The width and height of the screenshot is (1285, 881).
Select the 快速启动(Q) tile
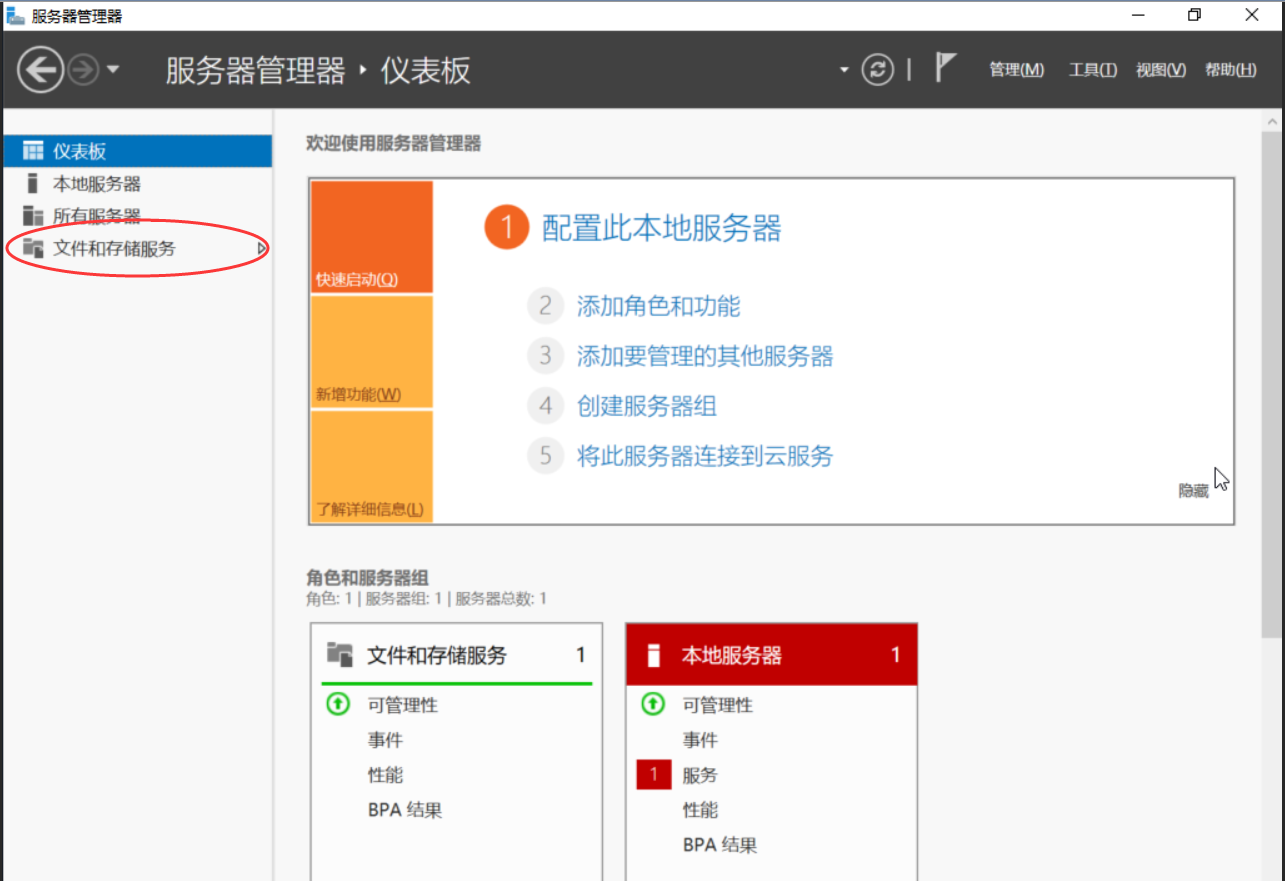click(x=371, y=237)
